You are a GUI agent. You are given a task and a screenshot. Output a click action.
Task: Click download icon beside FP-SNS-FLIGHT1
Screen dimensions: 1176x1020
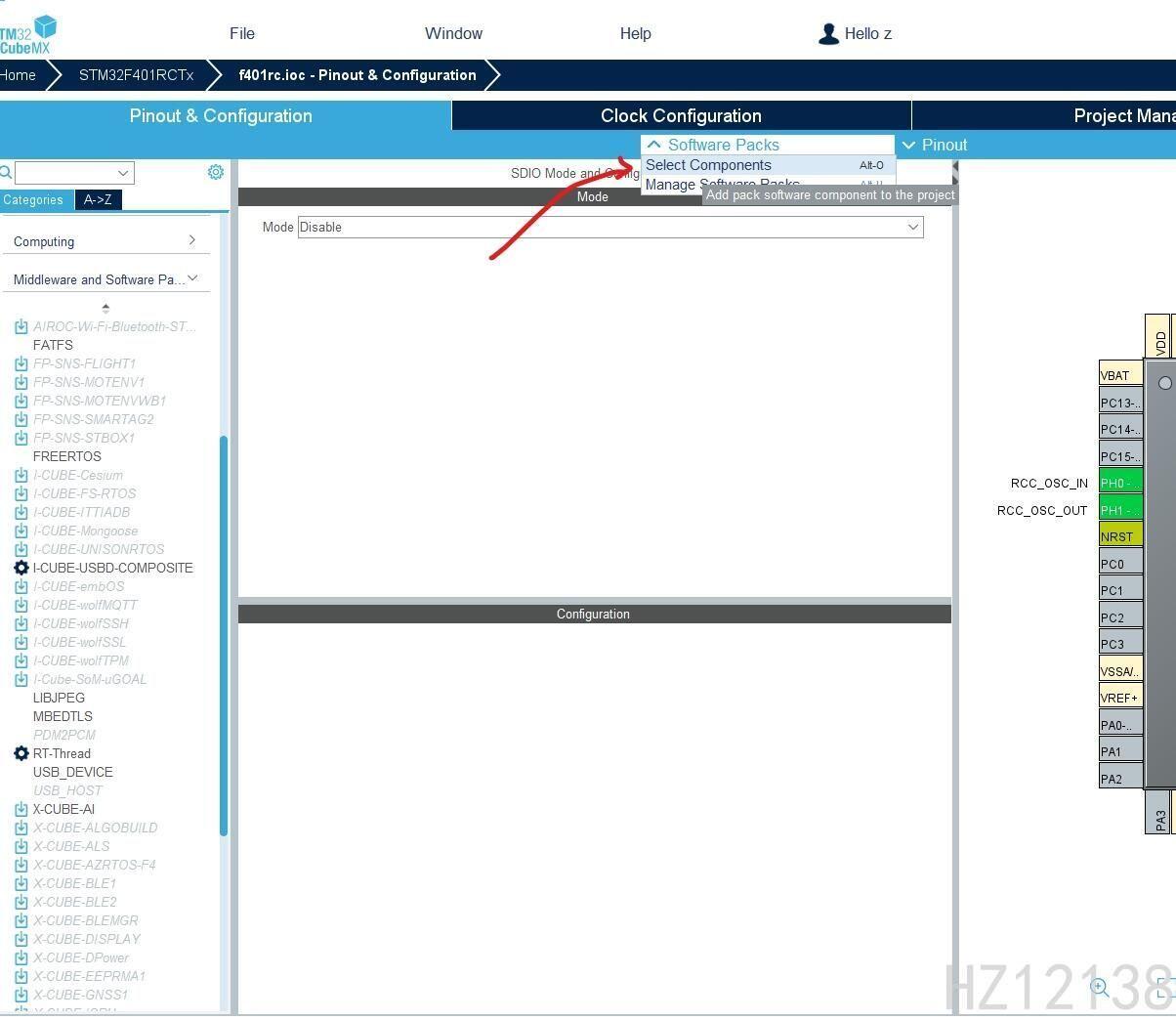(21, 363)
